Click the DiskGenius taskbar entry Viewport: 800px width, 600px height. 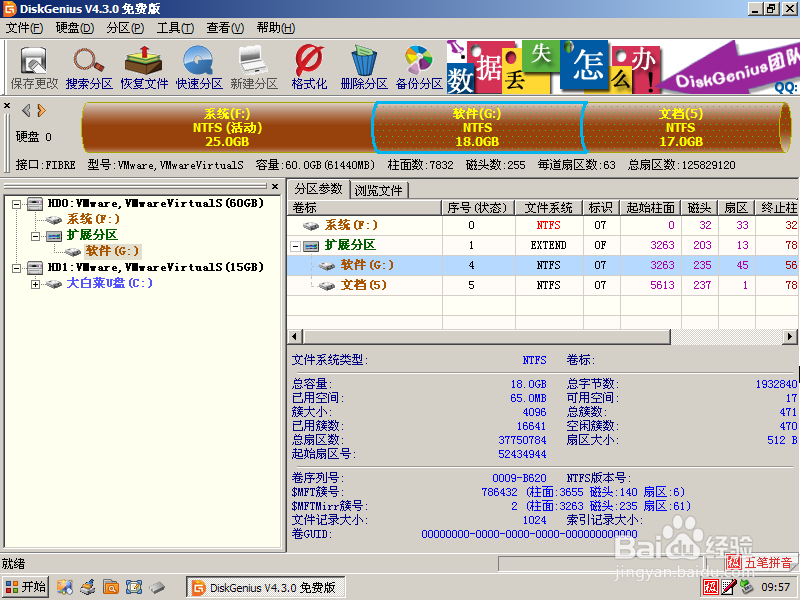(265, 587)
